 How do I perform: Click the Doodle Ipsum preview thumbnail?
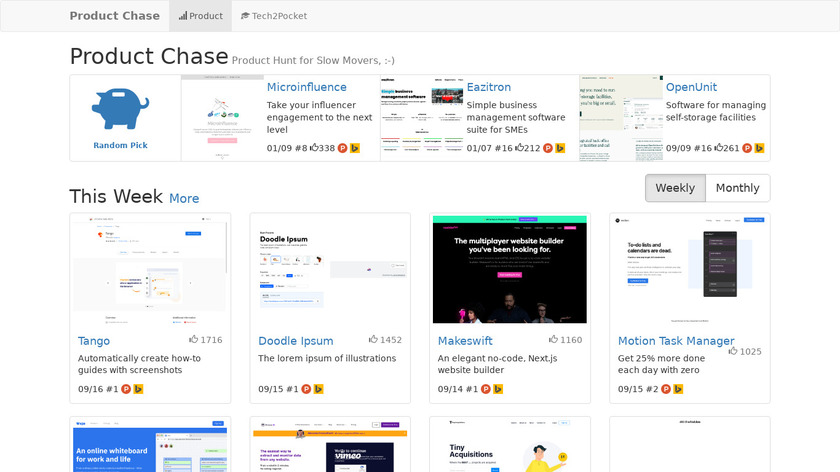tap(330, 268)
